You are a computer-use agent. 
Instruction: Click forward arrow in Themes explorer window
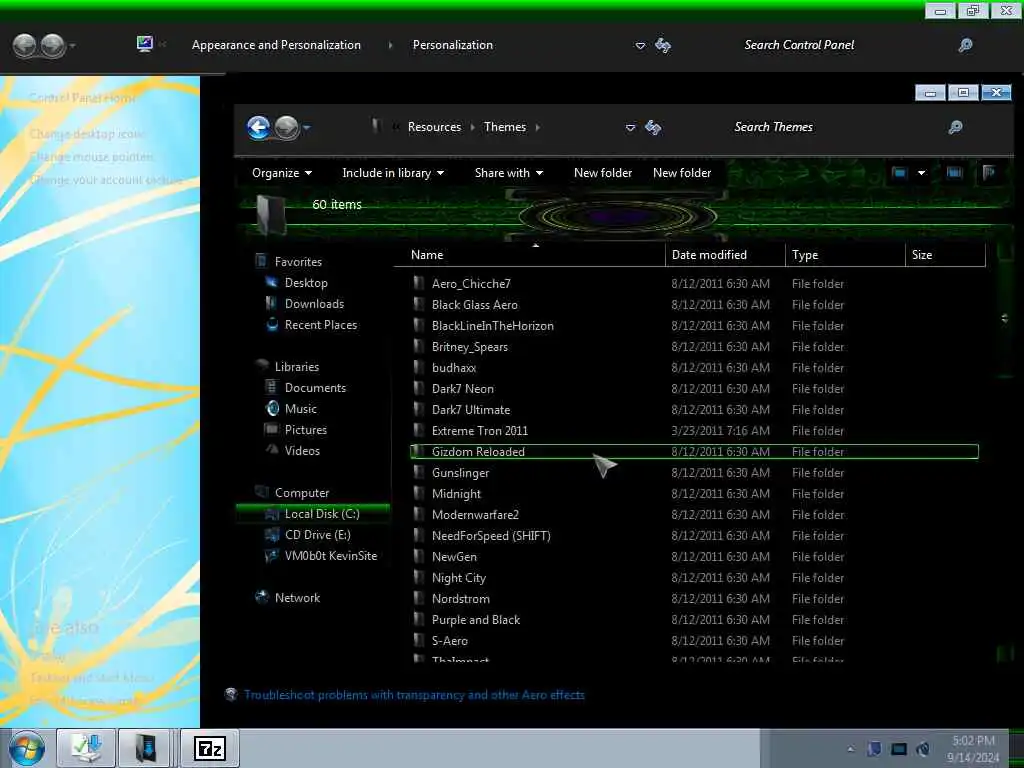point(286,127)
